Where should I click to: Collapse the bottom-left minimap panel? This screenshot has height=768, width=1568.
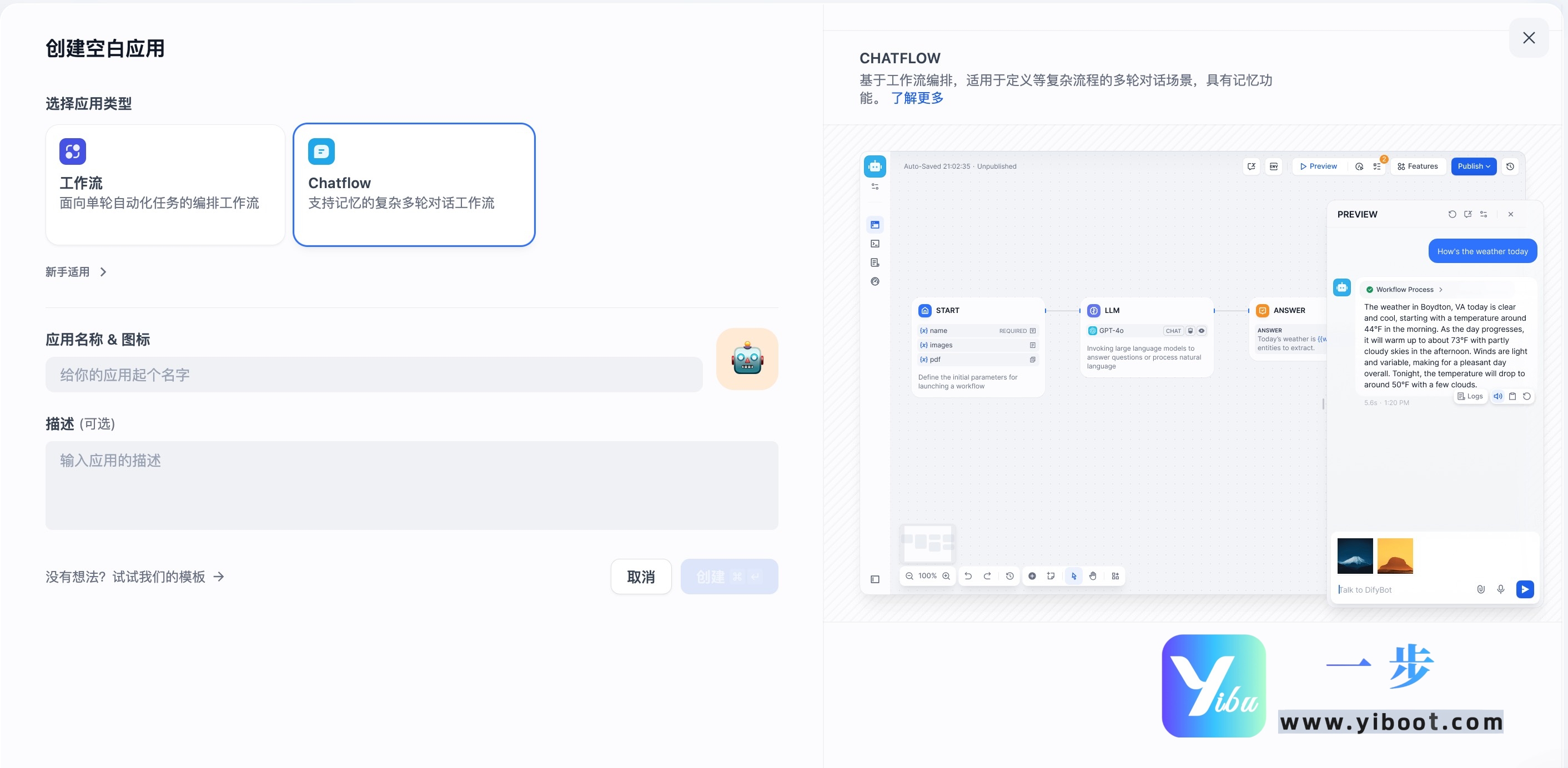(875, 579)
